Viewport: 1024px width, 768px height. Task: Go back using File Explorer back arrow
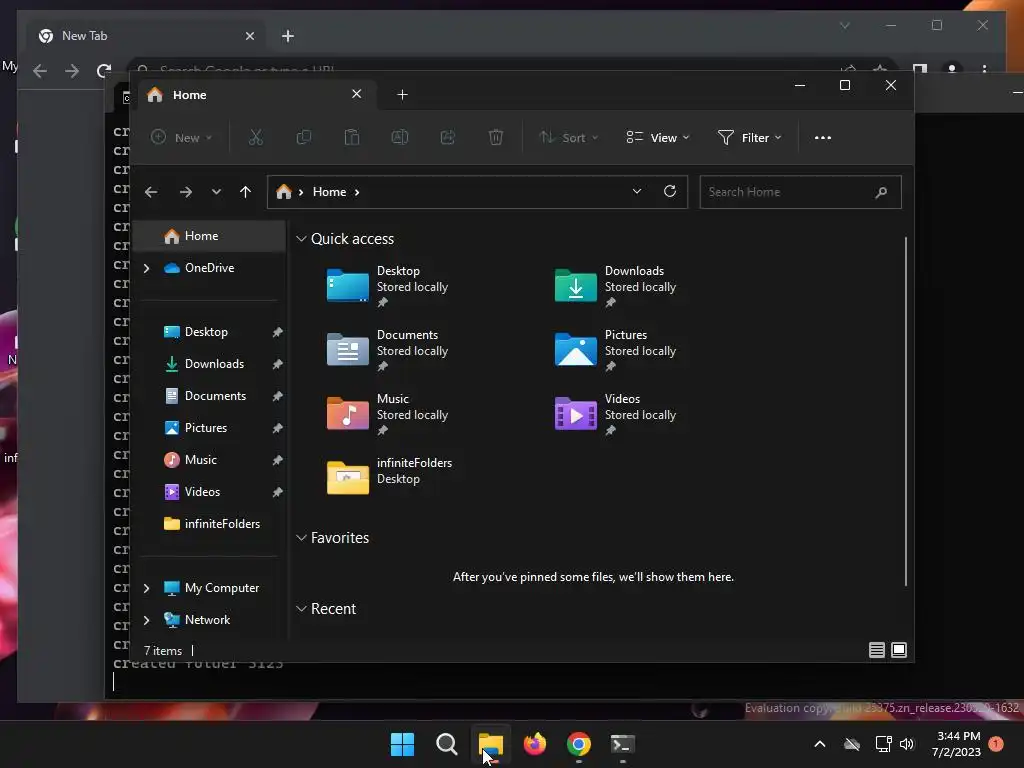pyautogui.click(x=151, y=192)
